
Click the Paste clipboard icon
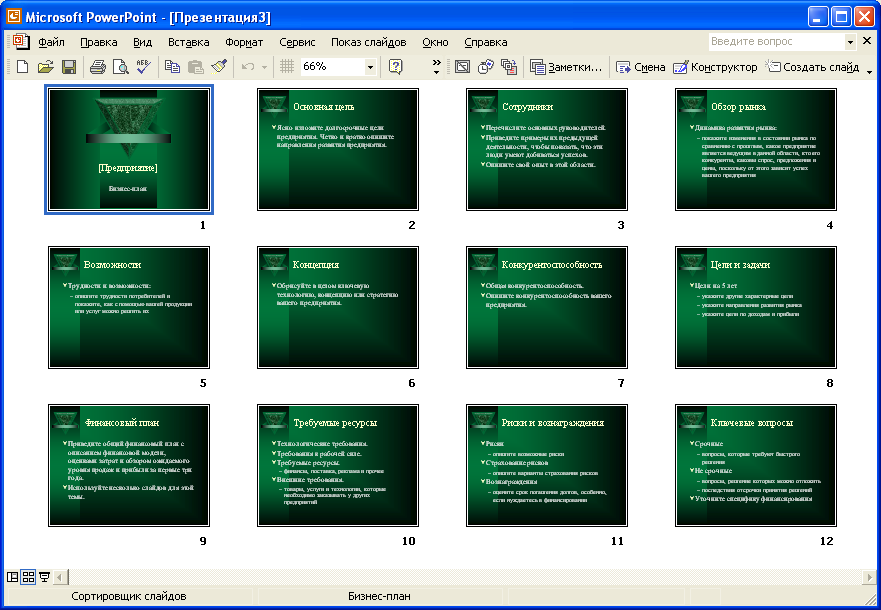click(x=195, y=67)
